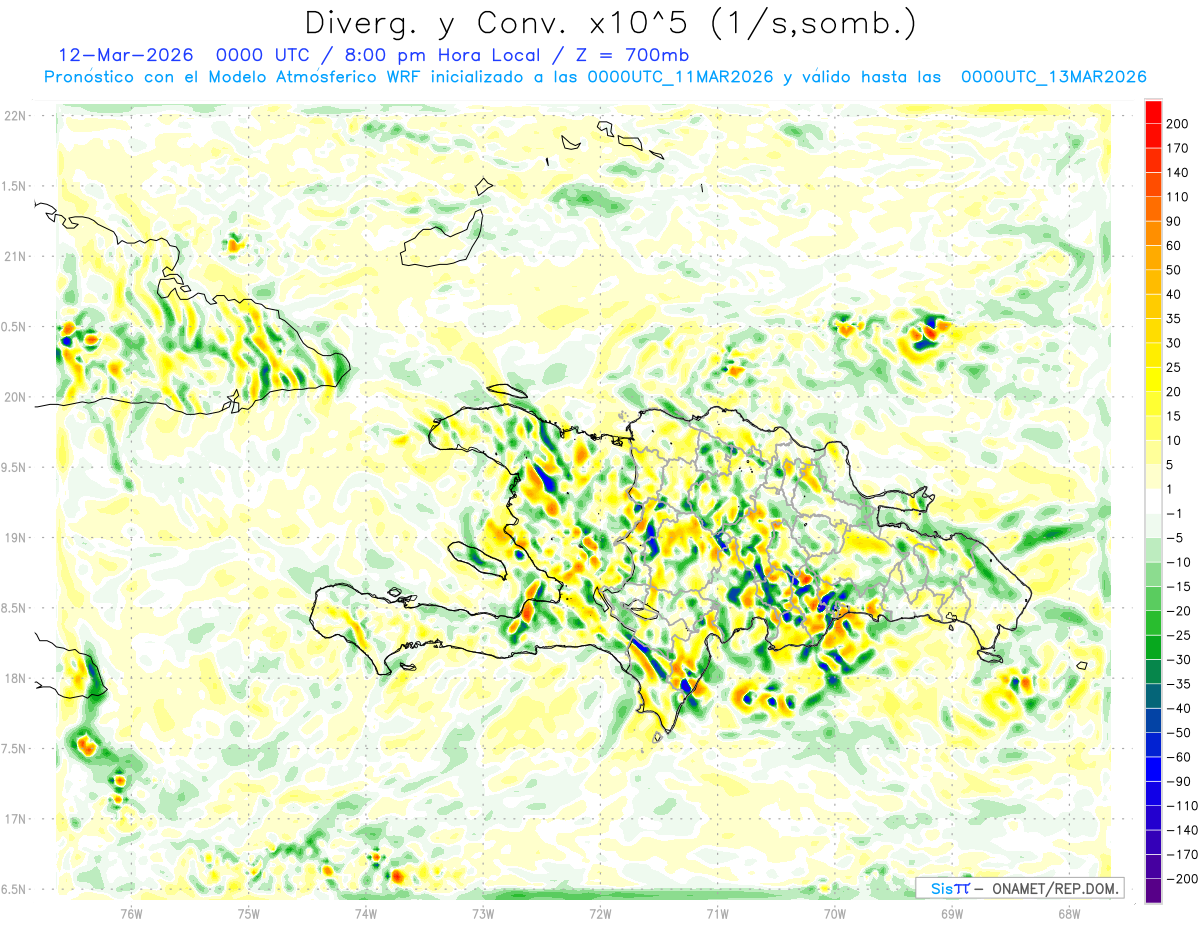Viewport: 1200px width, 927px height.
Task: Click the "70W" longitude label
Action: click(x=835, y=914)
